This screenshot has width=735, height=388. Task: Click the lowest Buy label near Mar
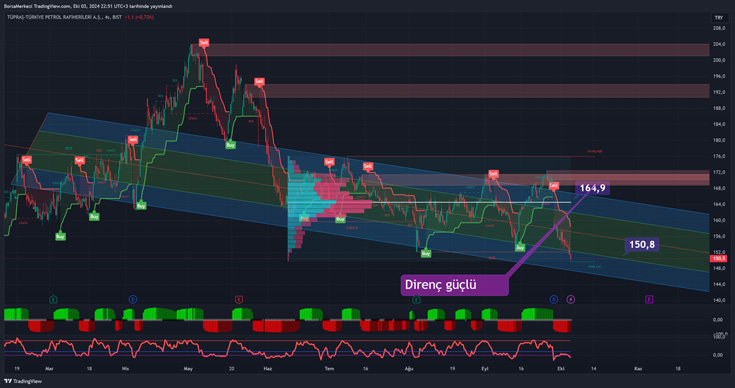tap(60, 237)
